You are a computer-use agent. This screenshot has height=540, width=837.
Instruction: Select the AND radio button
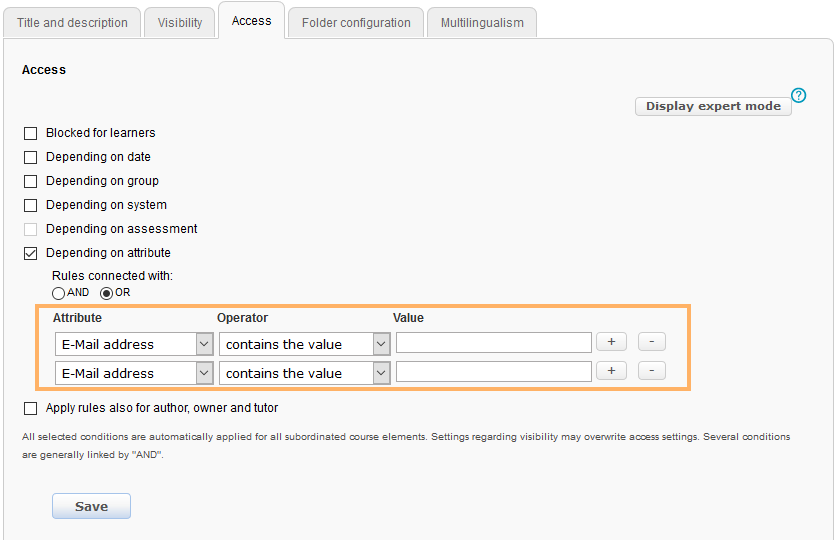(59, 293)
